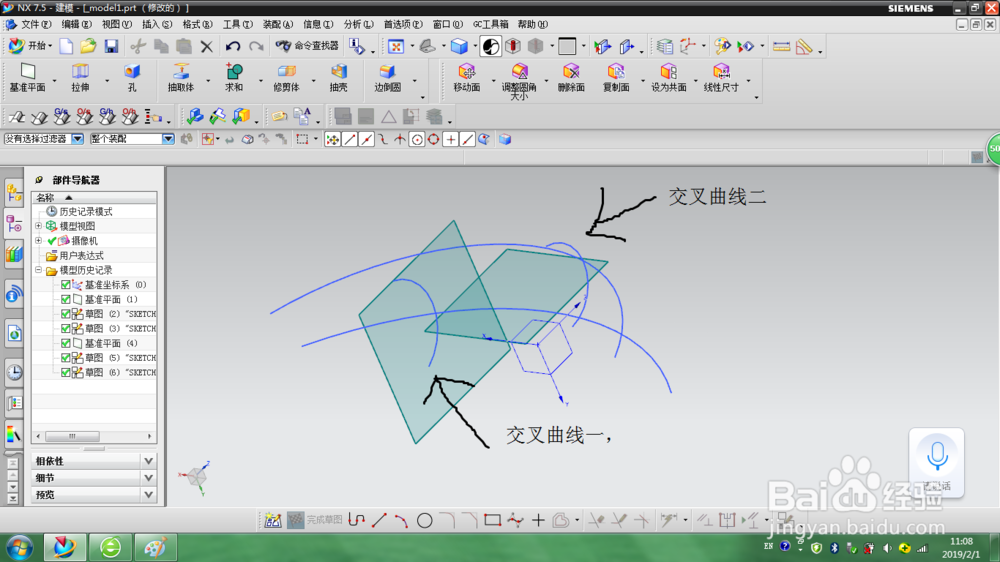The width and height of the screenshot is (1000, 562).
Task: Click the volume icon in system tray
Action: [x=887, y=548]
